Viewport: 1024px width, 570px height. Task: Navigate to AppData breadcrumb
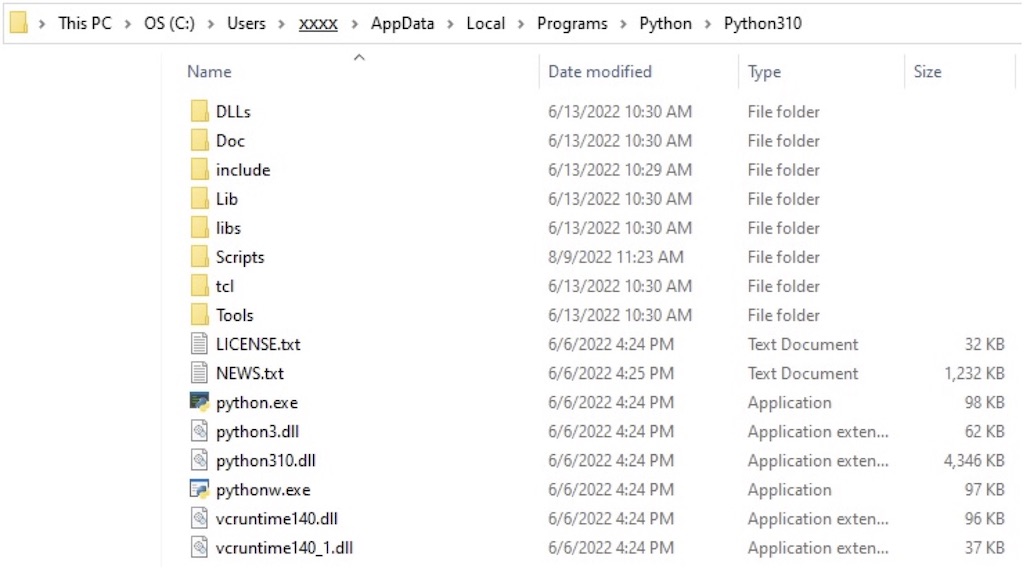point(402,24)
